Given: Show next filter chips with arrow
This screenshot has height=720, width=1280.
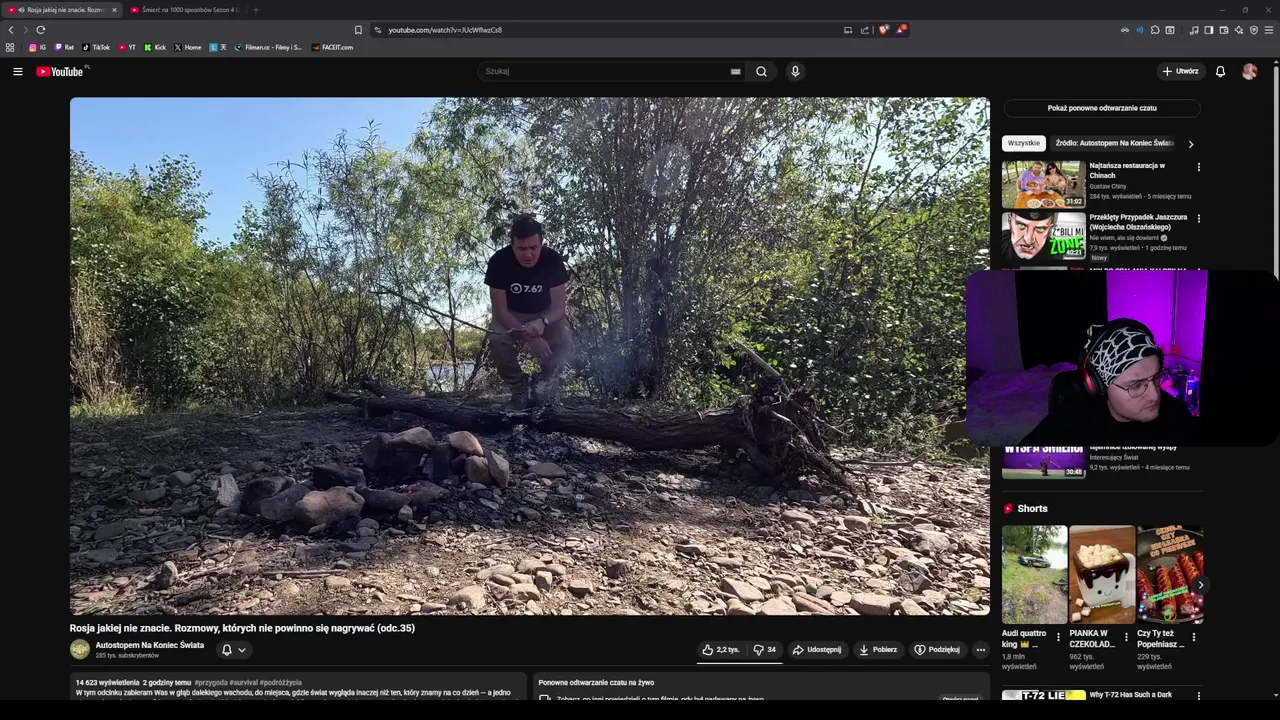Looking at the screenshot, I should tap(1190, 144).
